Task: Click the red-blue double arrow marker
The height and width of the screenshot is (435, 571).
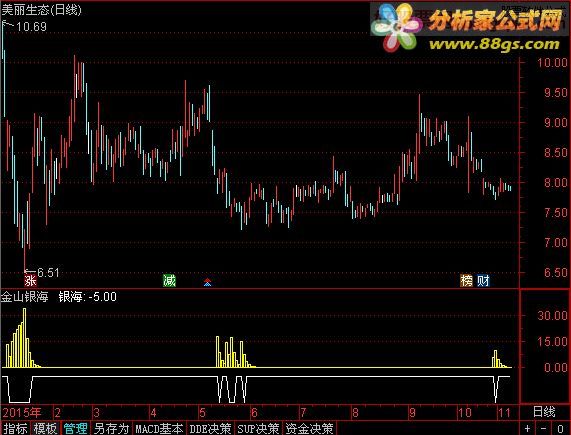Action: (x=208, y=282)
